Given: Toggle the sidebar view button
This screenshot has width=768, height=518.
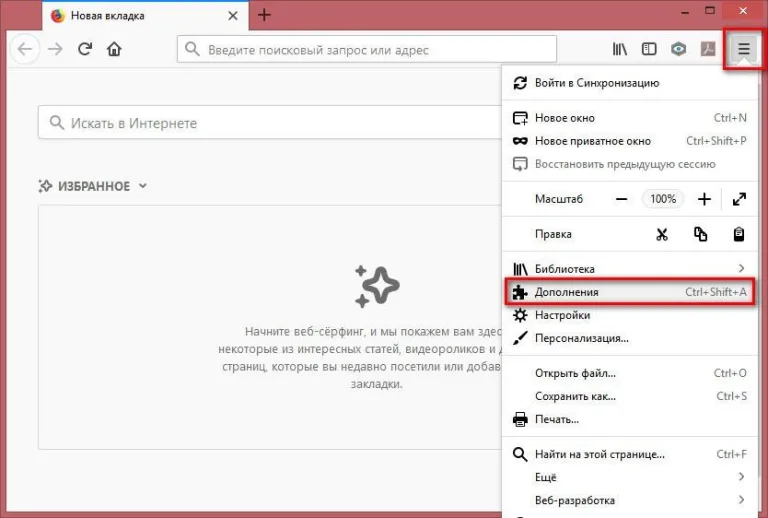Looking at the screenshot, I should [649, 48].
